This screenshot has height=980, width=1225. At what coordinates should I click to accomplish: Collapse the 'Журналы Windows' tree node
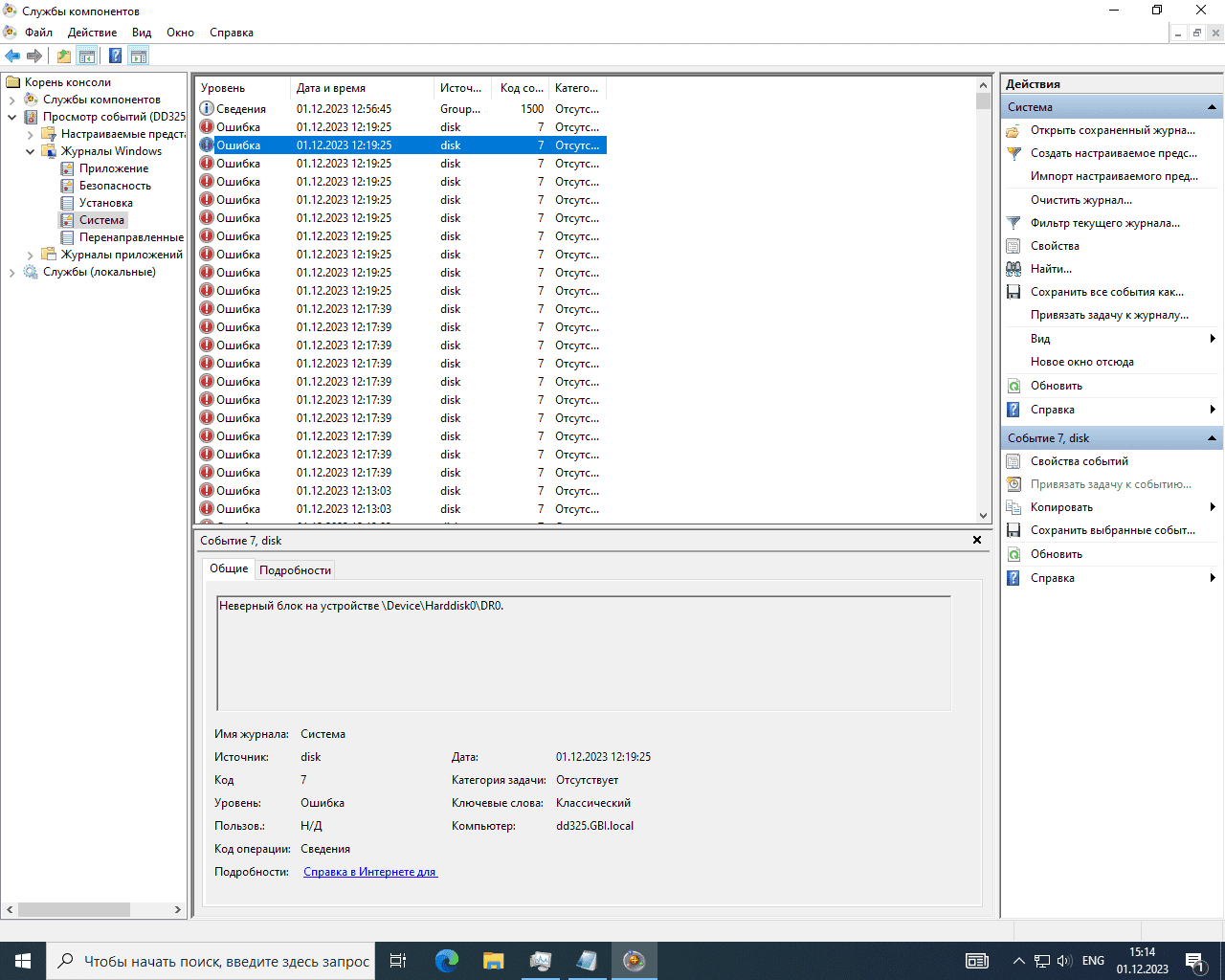coord(31,151)
